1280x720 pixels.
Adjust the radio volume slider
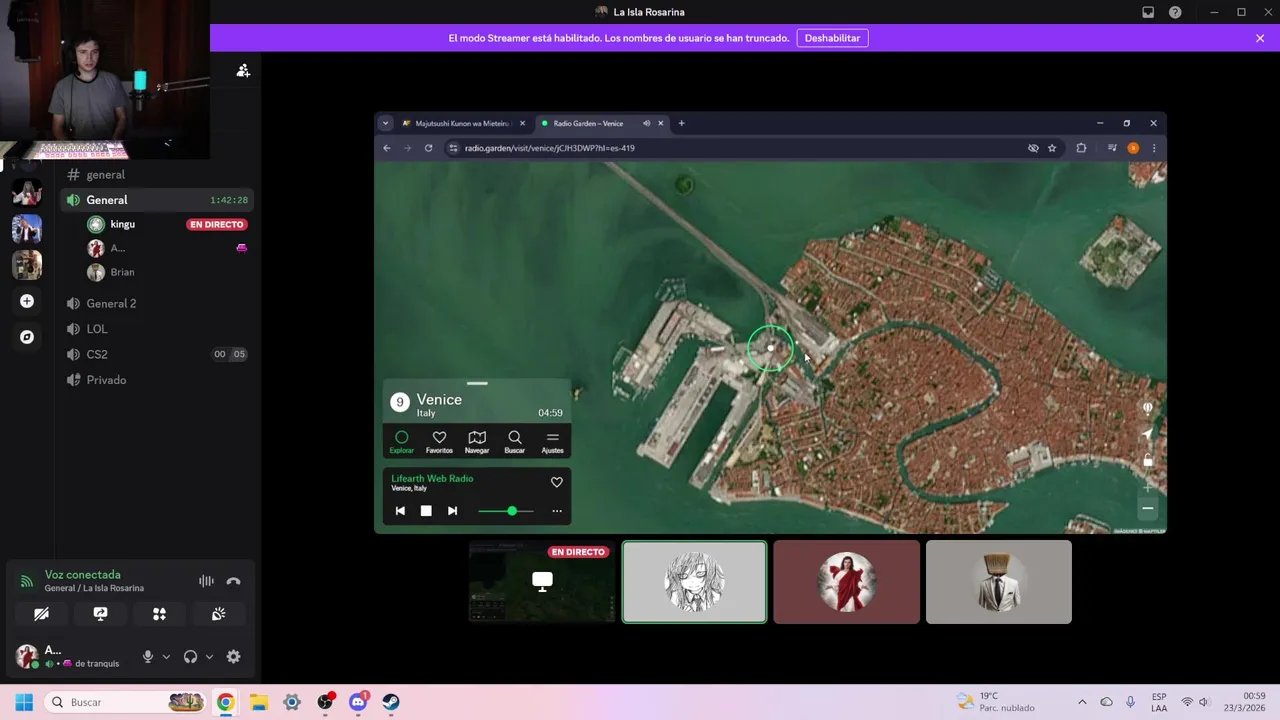click(x=506, y=511)
